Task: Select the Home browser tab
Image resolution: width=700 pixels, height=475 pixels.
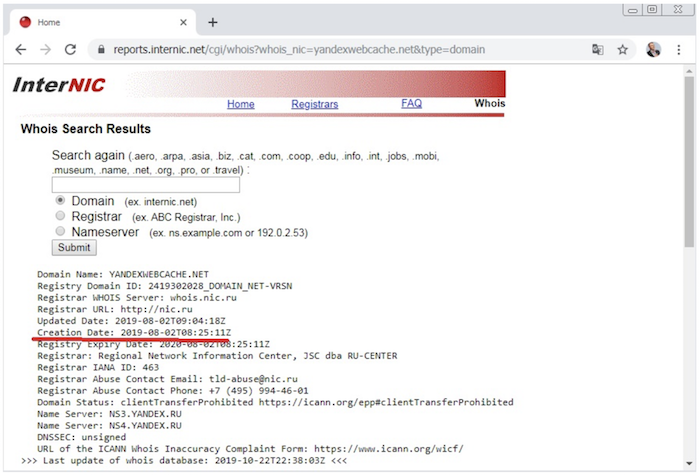Action: pyautogui.click(x=102, y=22)
